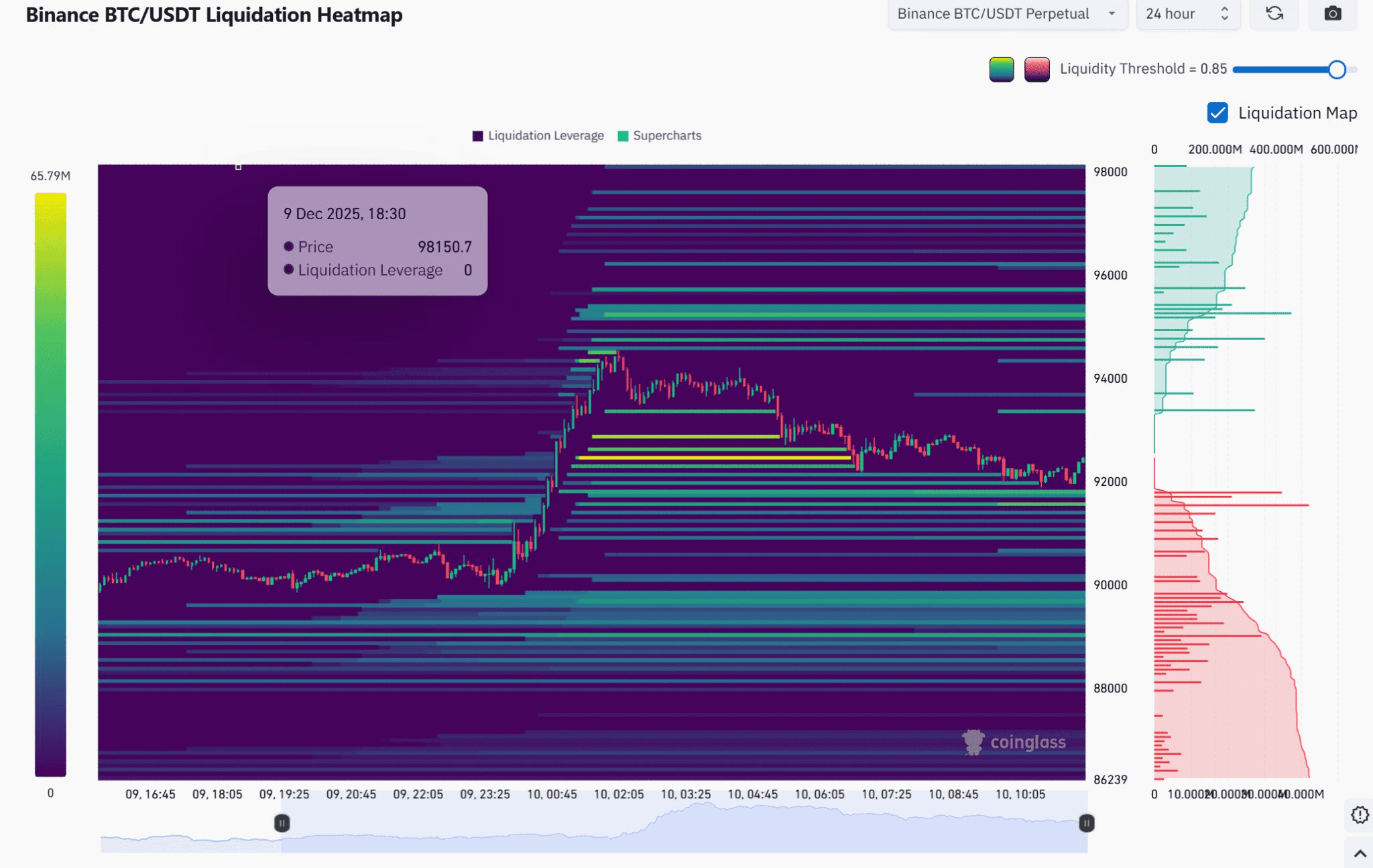The height and width of the screenshot is (868, 1373).
Task: Click the camera screenshot icon
Action: pyautogui.click(x=1332, y=13)
